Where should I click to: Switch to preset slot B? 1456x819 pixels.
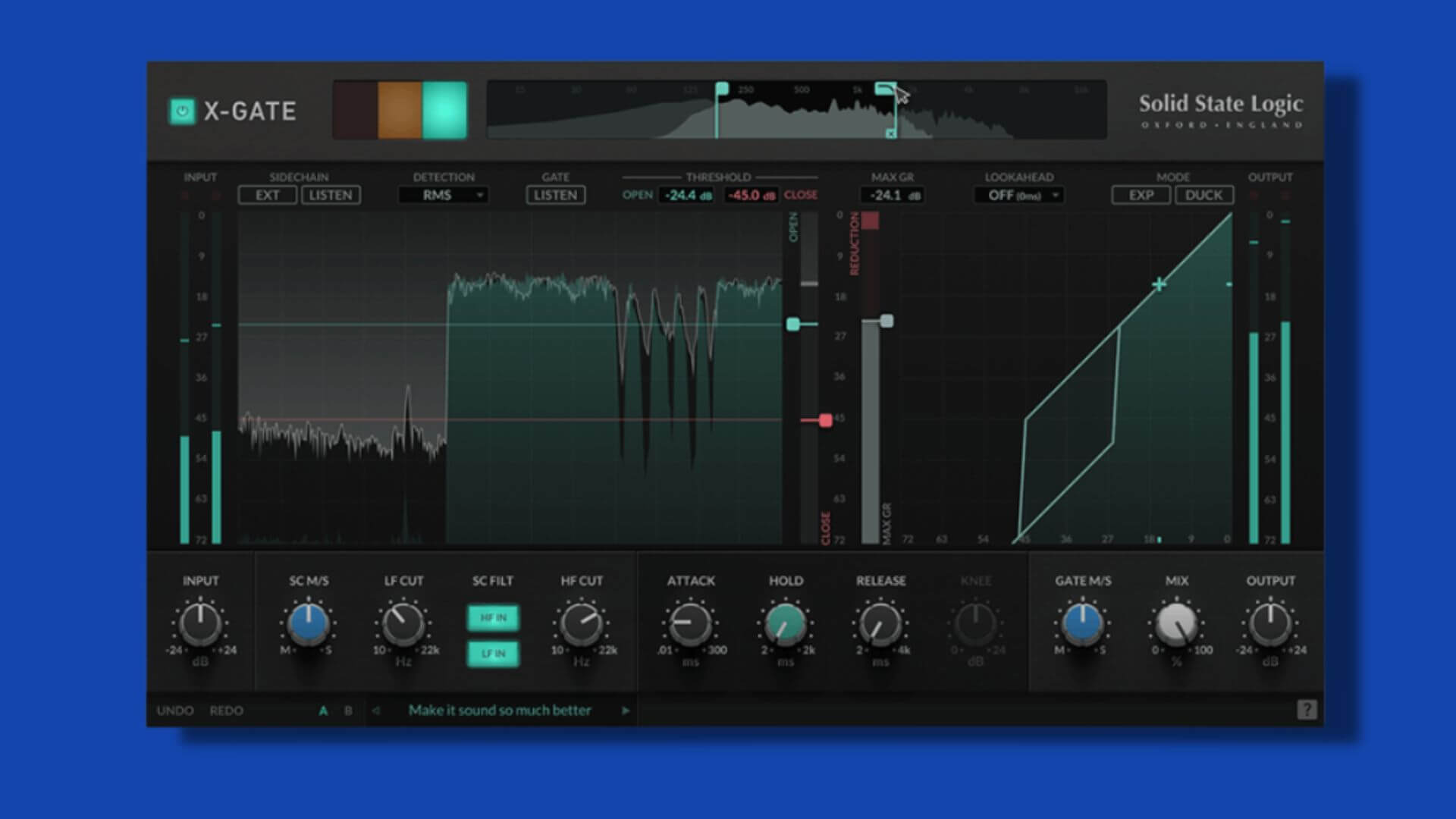[348, 711]
